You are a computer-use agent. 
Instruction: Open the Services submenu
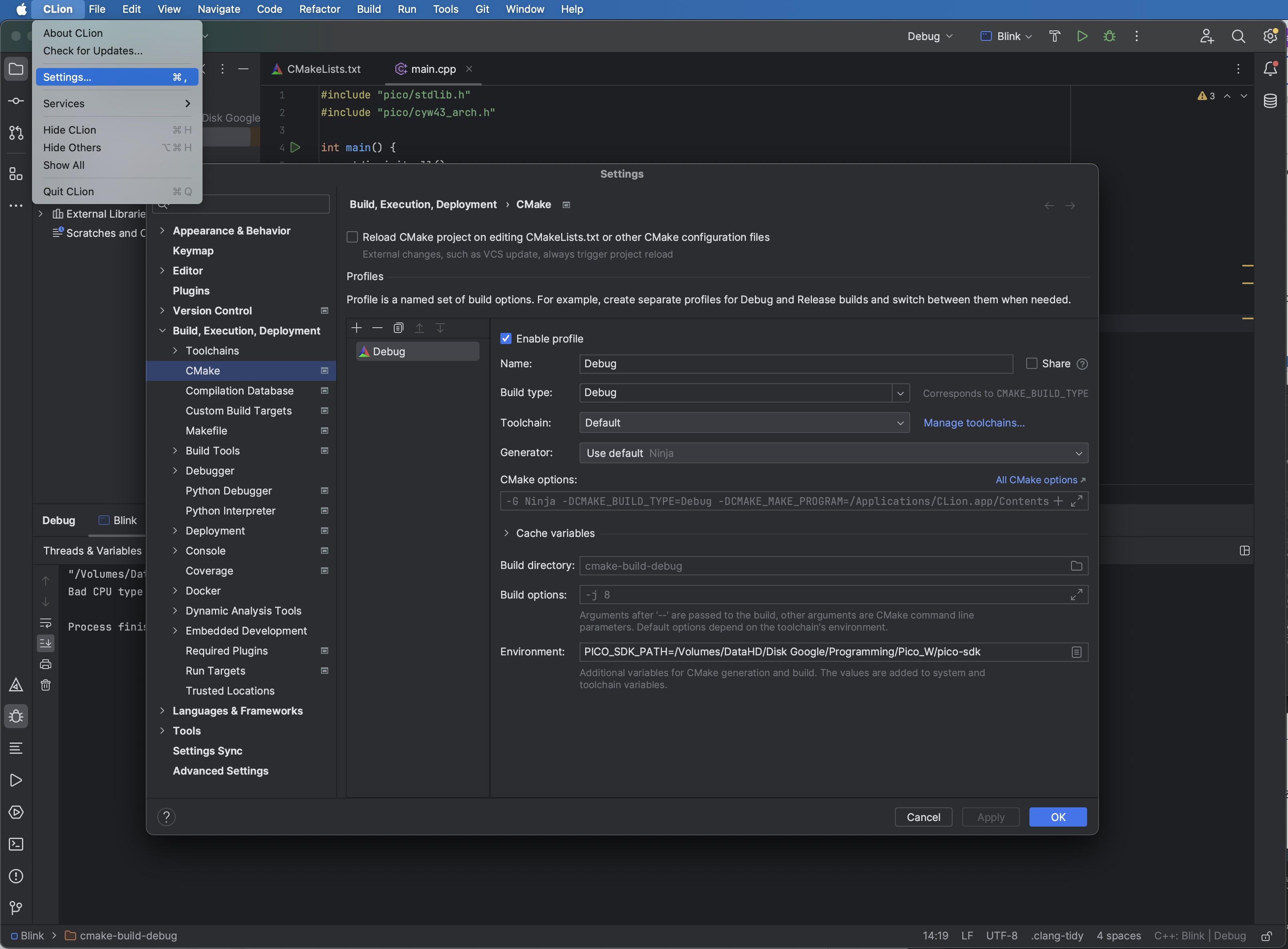click(x=117, y=103)
